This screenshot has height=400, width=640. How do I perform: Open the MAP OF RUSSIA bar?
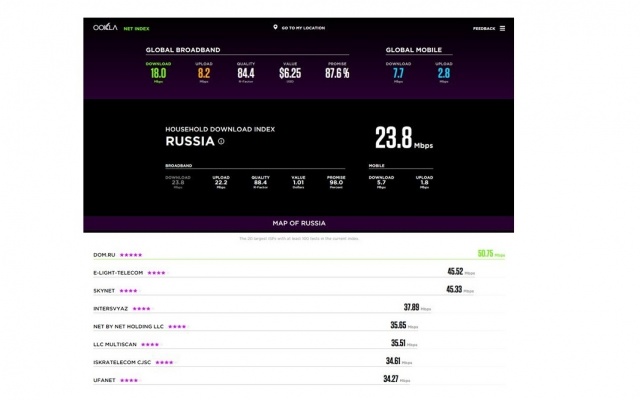pyautogui.click(x=299, y=224)
